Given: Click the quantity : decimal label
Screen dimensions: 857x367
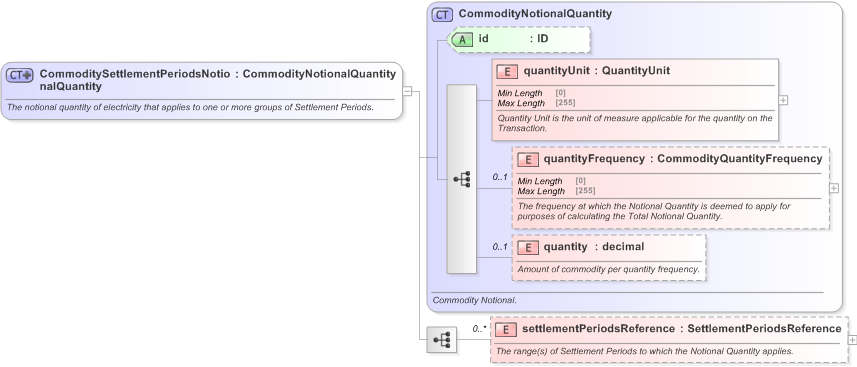Looking at the screenshot, I should pyautogui.click(x=594, y=247).
